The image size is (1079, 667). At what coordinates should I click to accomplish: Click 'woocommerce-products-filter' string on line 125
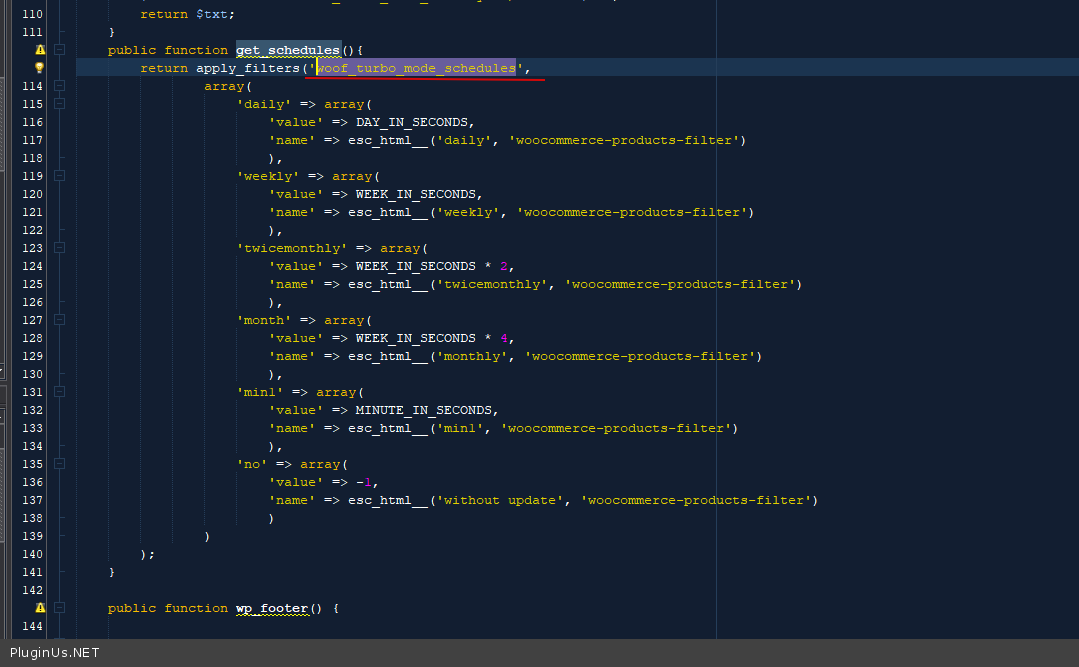[680, 284]
